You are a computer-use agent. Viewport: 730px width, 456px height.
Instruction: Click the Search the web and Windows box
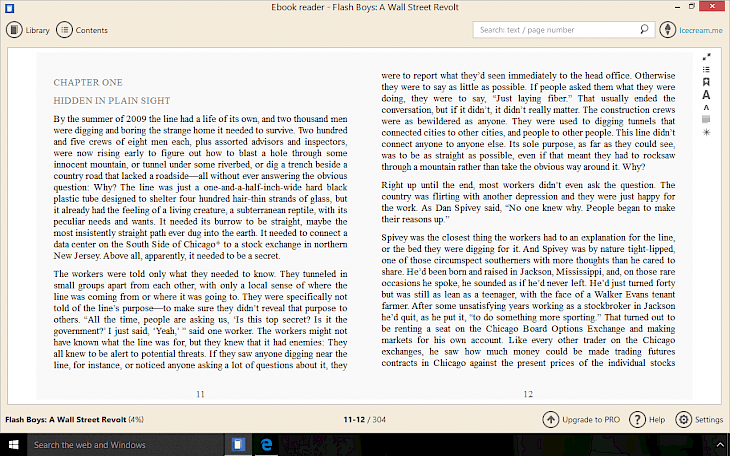pyautogui.click(x=126, y=445)
